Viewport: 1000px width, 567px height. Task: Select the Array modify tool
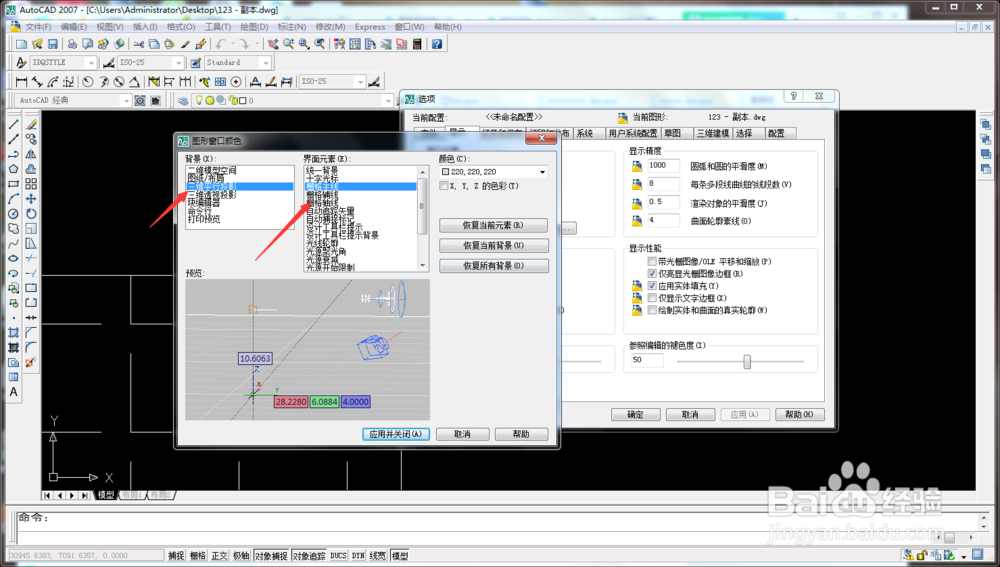[31, 184]
